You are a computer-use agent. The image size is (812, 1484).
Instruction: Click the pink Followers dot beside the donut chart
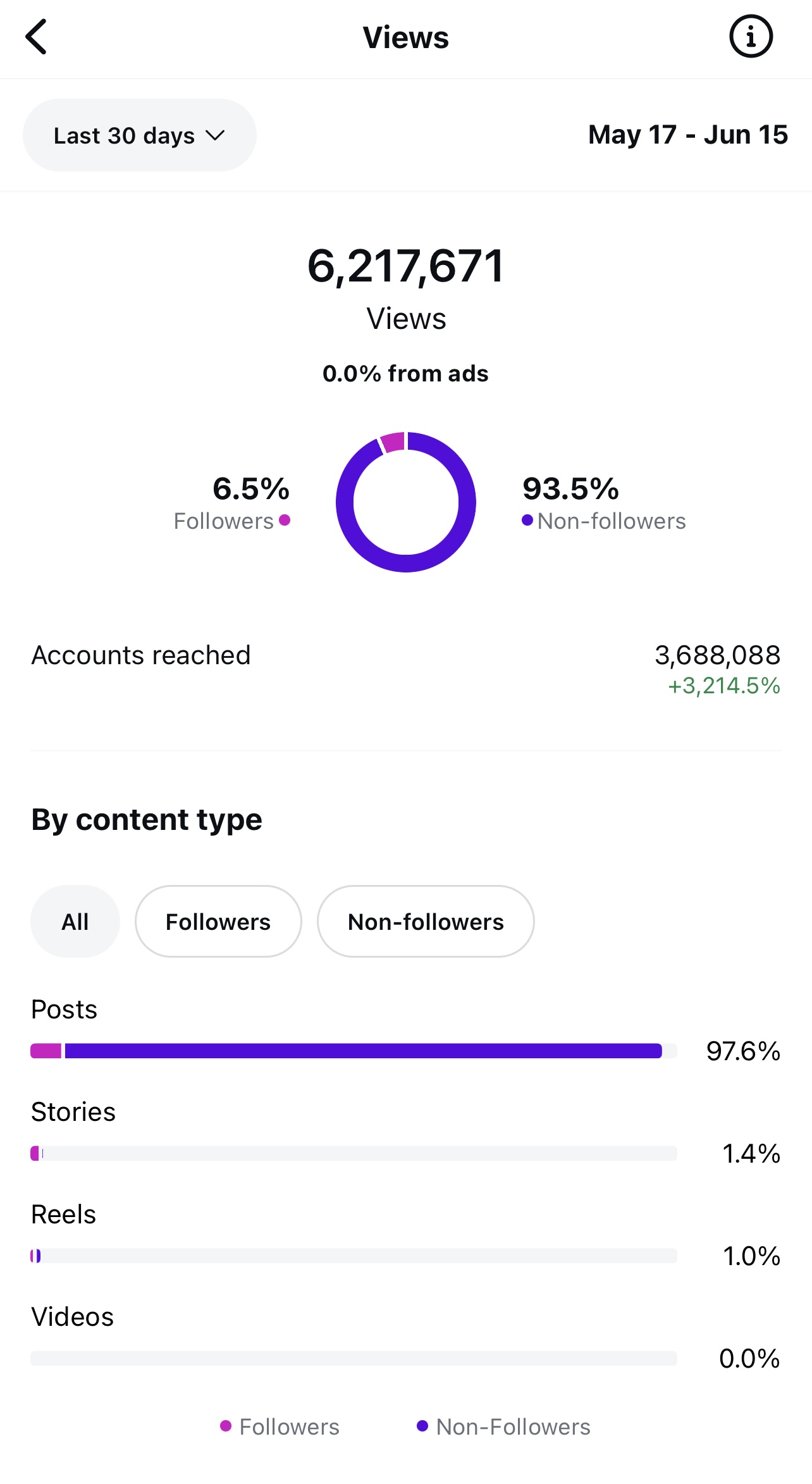pyautogui.click(x=285, y=520)
